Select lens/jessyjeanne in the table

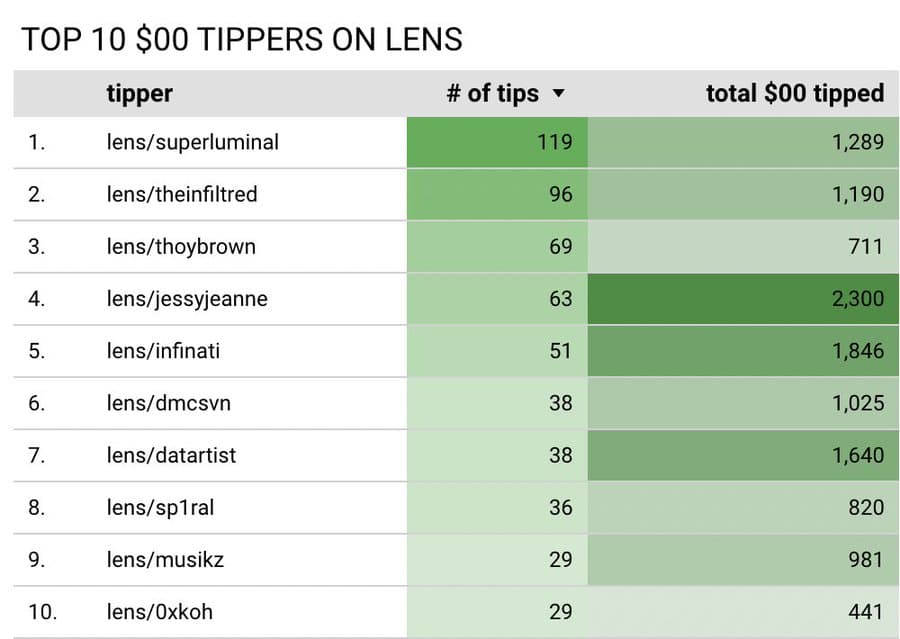pos(186,298)
